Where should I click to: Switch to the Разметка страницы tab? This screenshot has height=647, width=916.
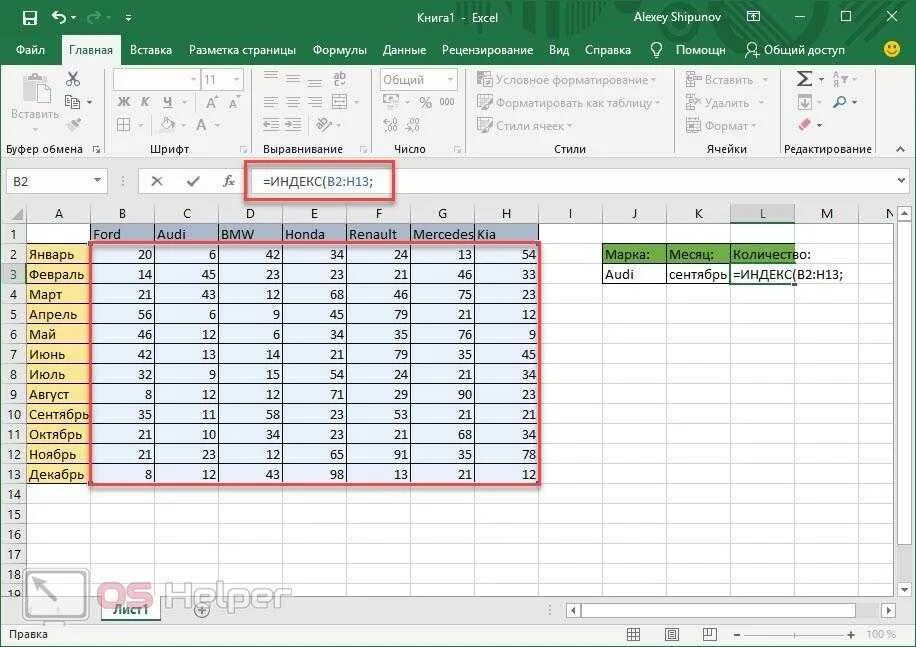point(242,50)
